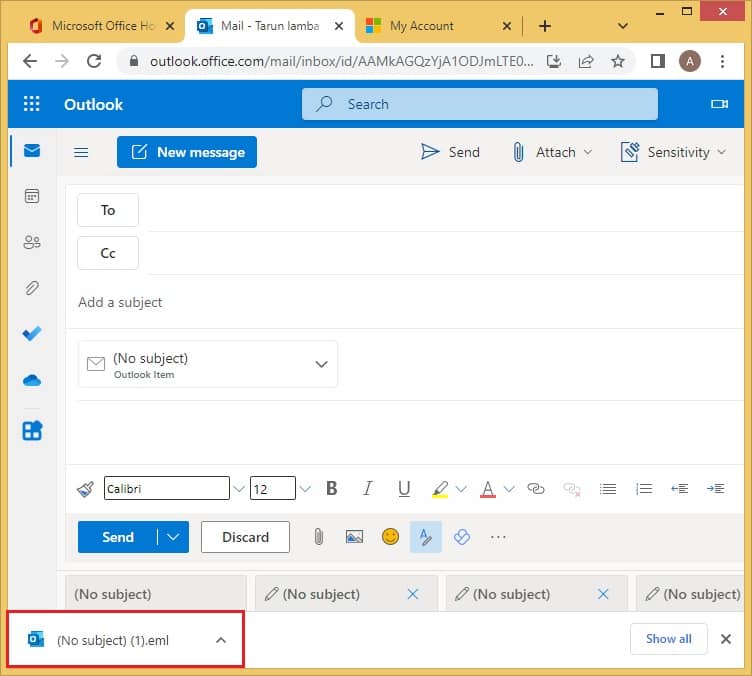Start a Teams video call
This screenshot has width=752, height=676.
tap(719, 104)
